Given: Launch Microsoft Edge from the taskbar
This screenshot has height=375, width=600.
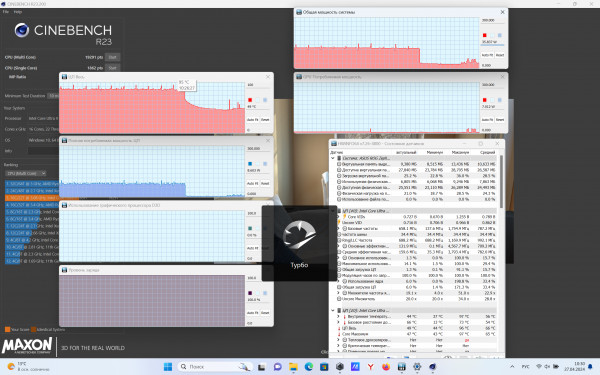Looking at the screenshot, I should pos(309,367).
